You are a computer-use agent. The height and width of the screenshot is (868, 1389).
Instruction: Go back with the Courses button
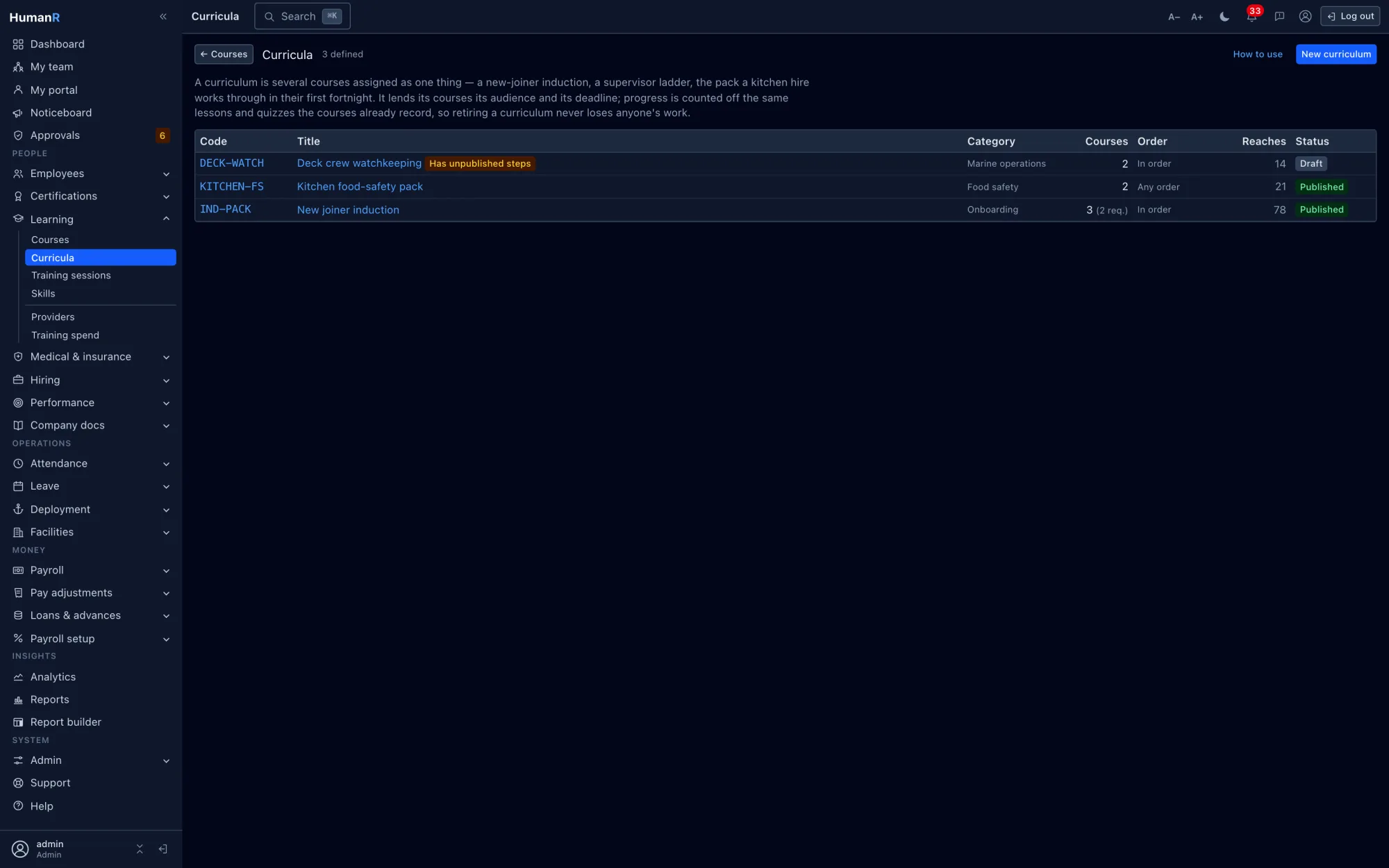coord(224,54)
